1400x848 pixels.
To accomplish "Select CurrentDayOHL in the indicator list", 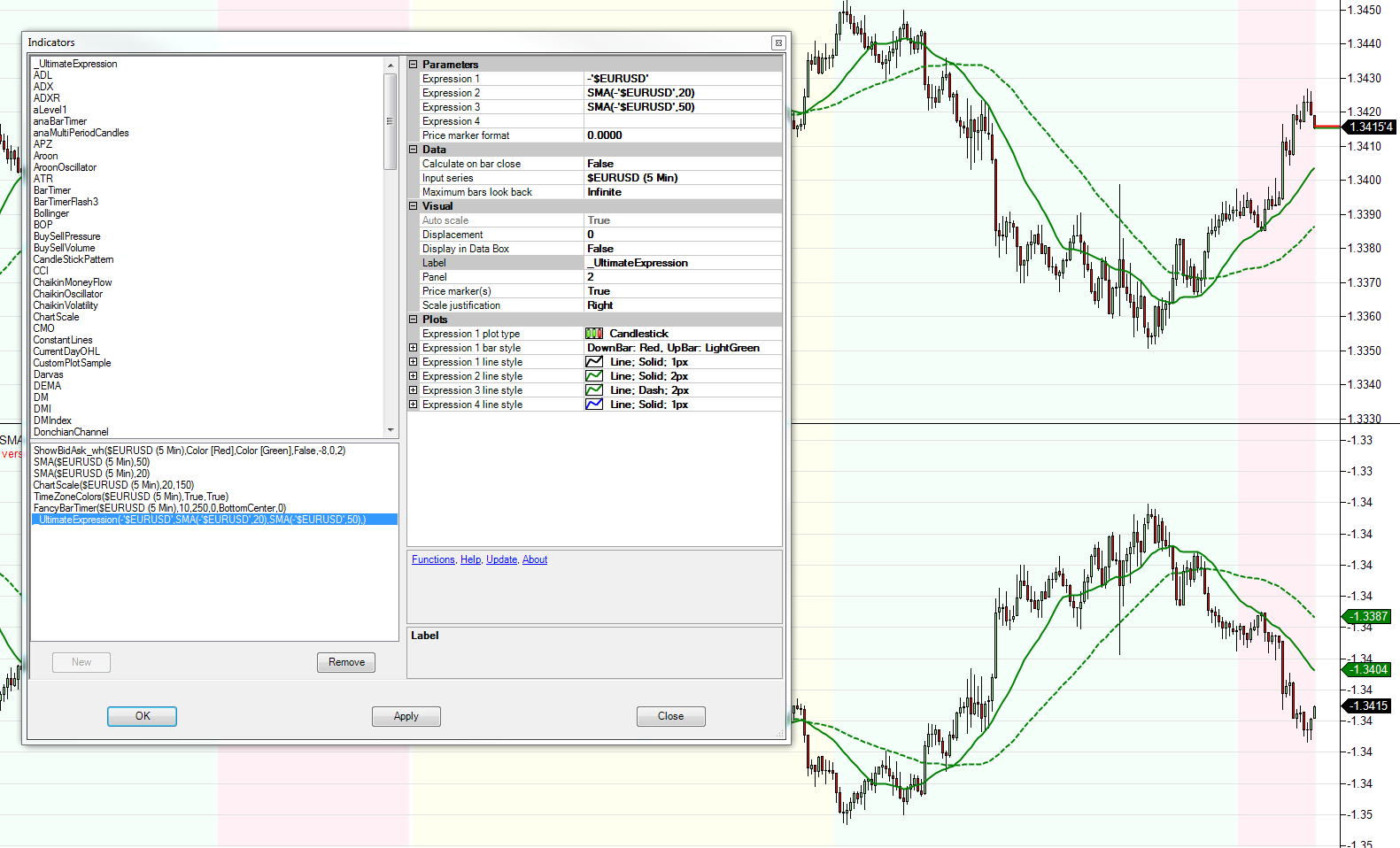I will [66, 351].
